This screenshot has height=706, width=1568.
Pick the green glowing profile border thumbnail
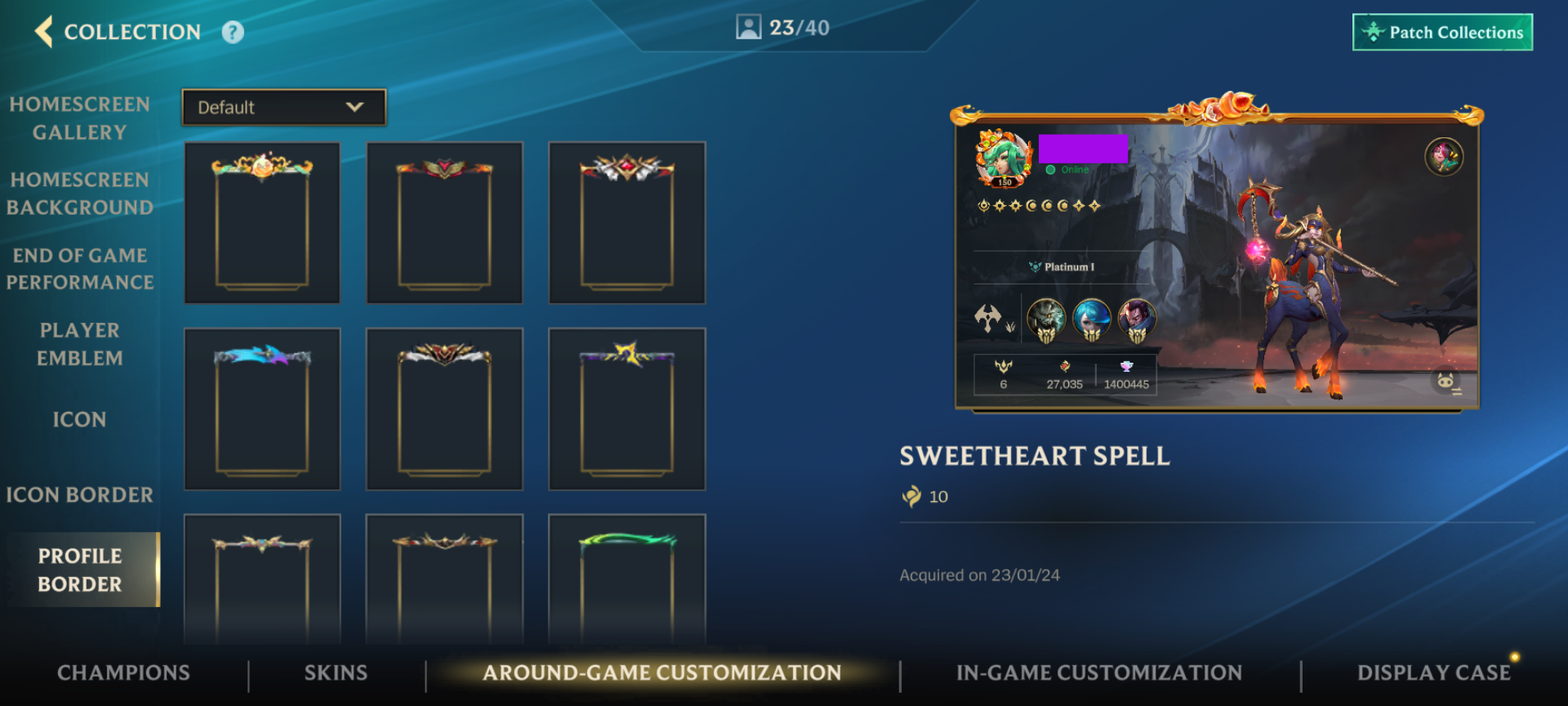[627, 579]
